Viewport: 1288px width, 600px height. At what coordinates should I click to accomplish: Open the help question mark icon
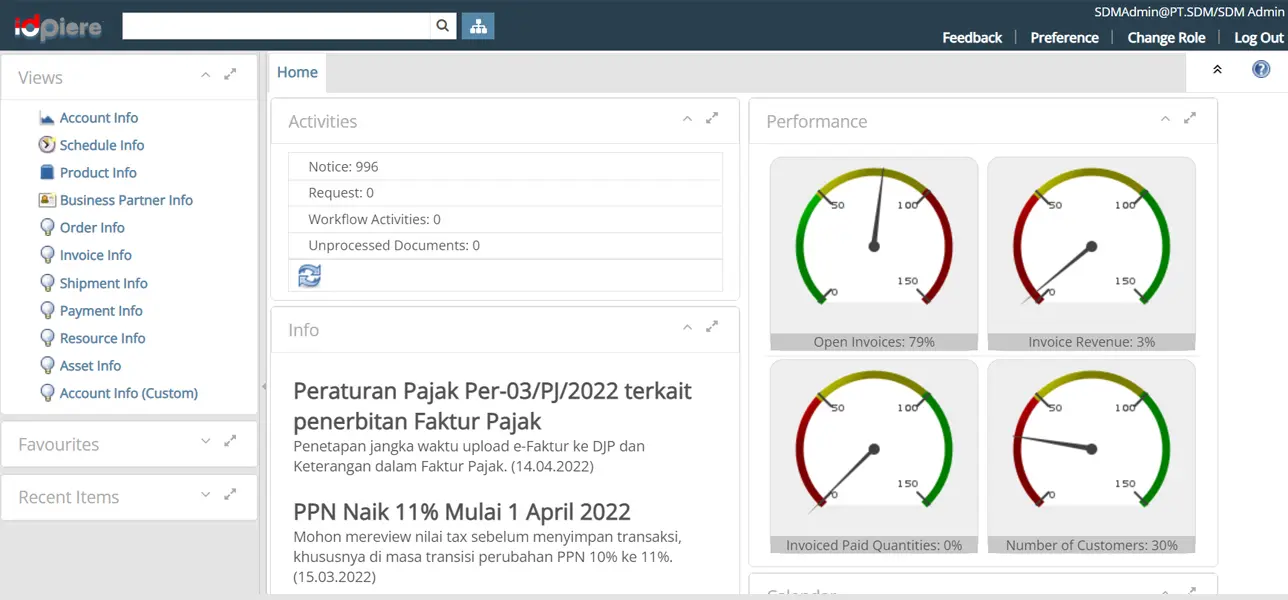coord(1261,70)
